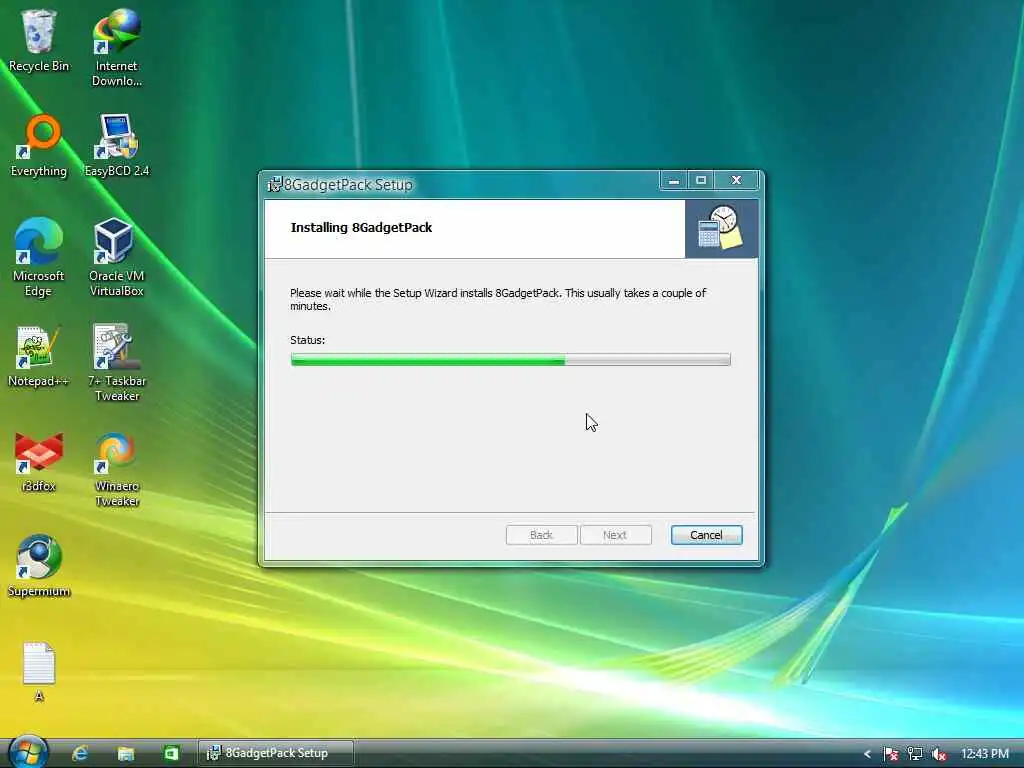Select the Everything search desktop icon
The image size is (1024, 768).
click(39, 146)
